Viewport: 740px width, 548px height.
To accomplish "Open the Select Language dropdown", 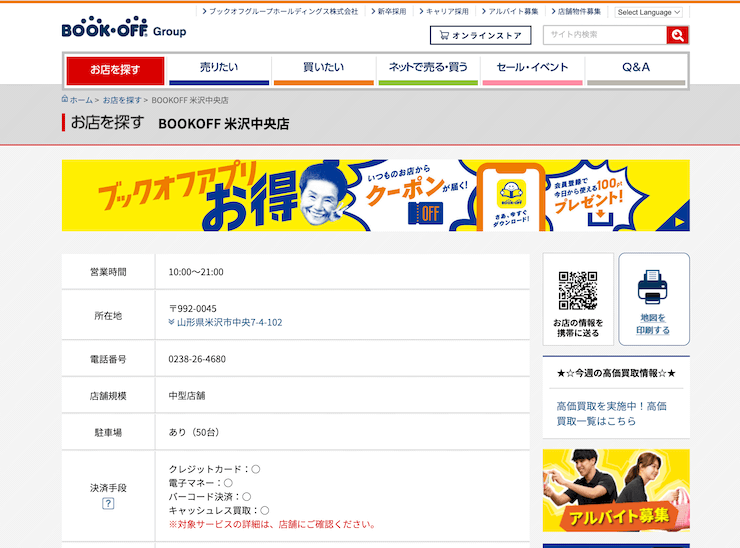I will coord(648,12).
